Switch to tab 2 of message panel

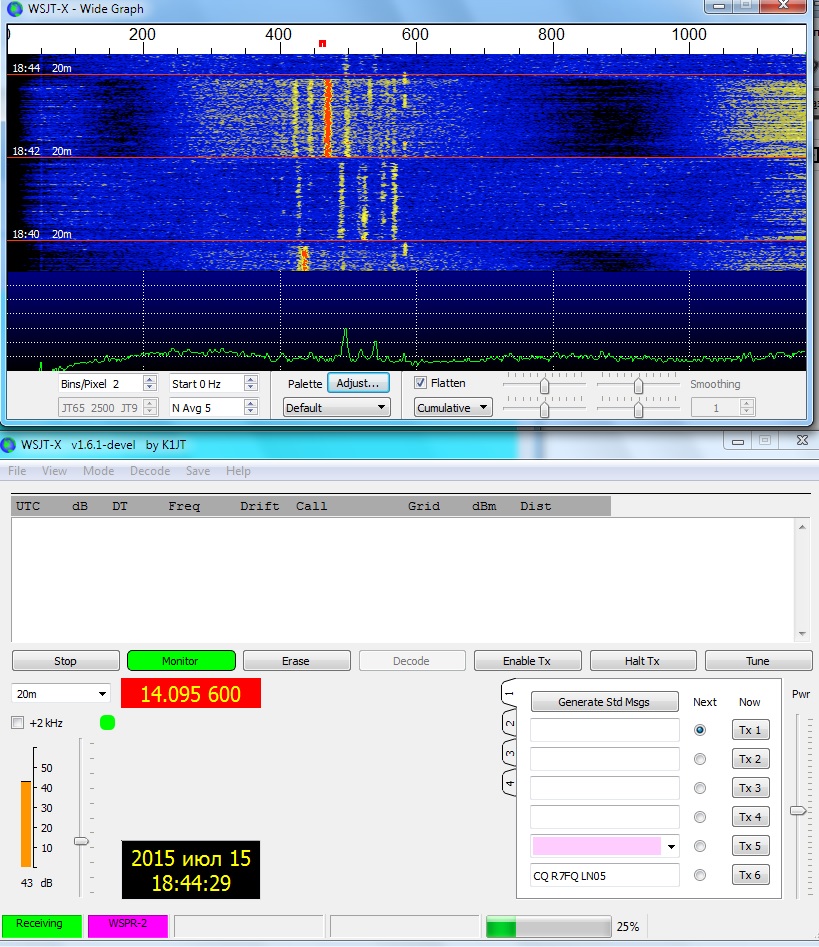coord(510,723)
